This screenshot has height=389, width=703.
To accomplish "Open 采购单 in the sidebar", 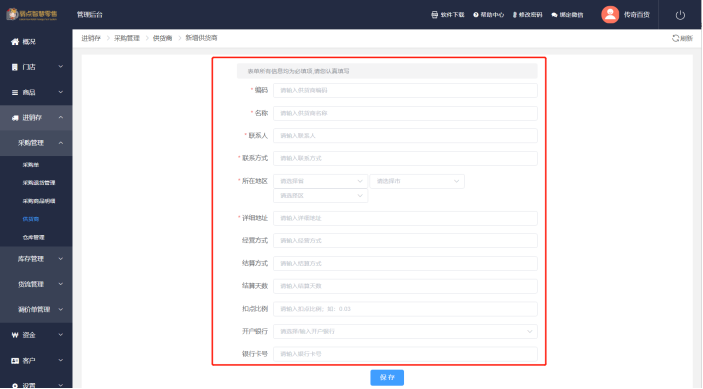I will pyautogui.click(x=31, y=165).
